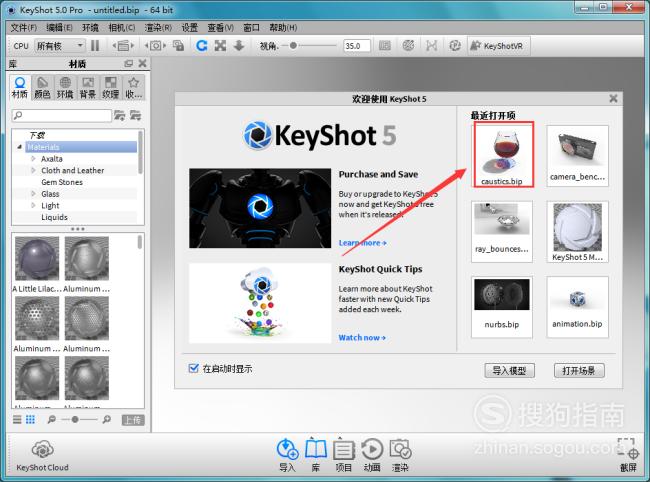Click the sphere icon after the grid icon
The width and height of the screenshot is (650, 482).
[x=408, y=46]
